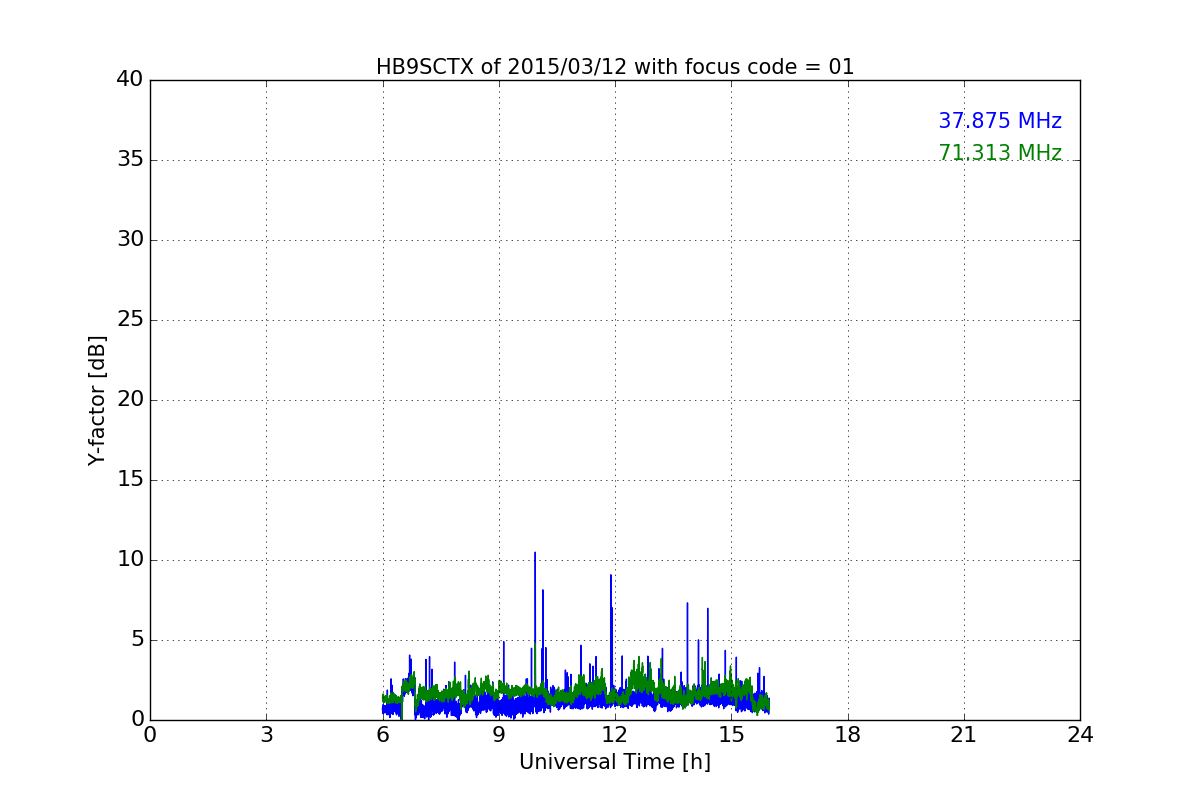Click the x-axis tick label '3'

(x=266, y=735)
